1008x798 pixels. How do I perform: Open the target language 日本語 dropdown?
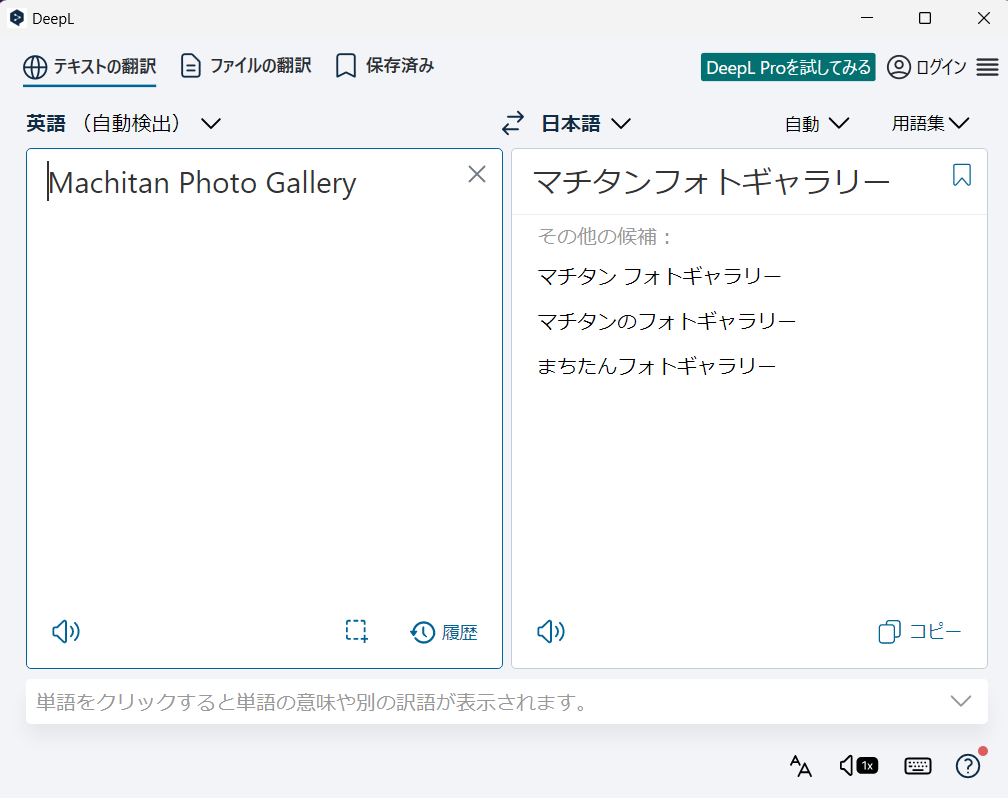click(x=586, y=123)
